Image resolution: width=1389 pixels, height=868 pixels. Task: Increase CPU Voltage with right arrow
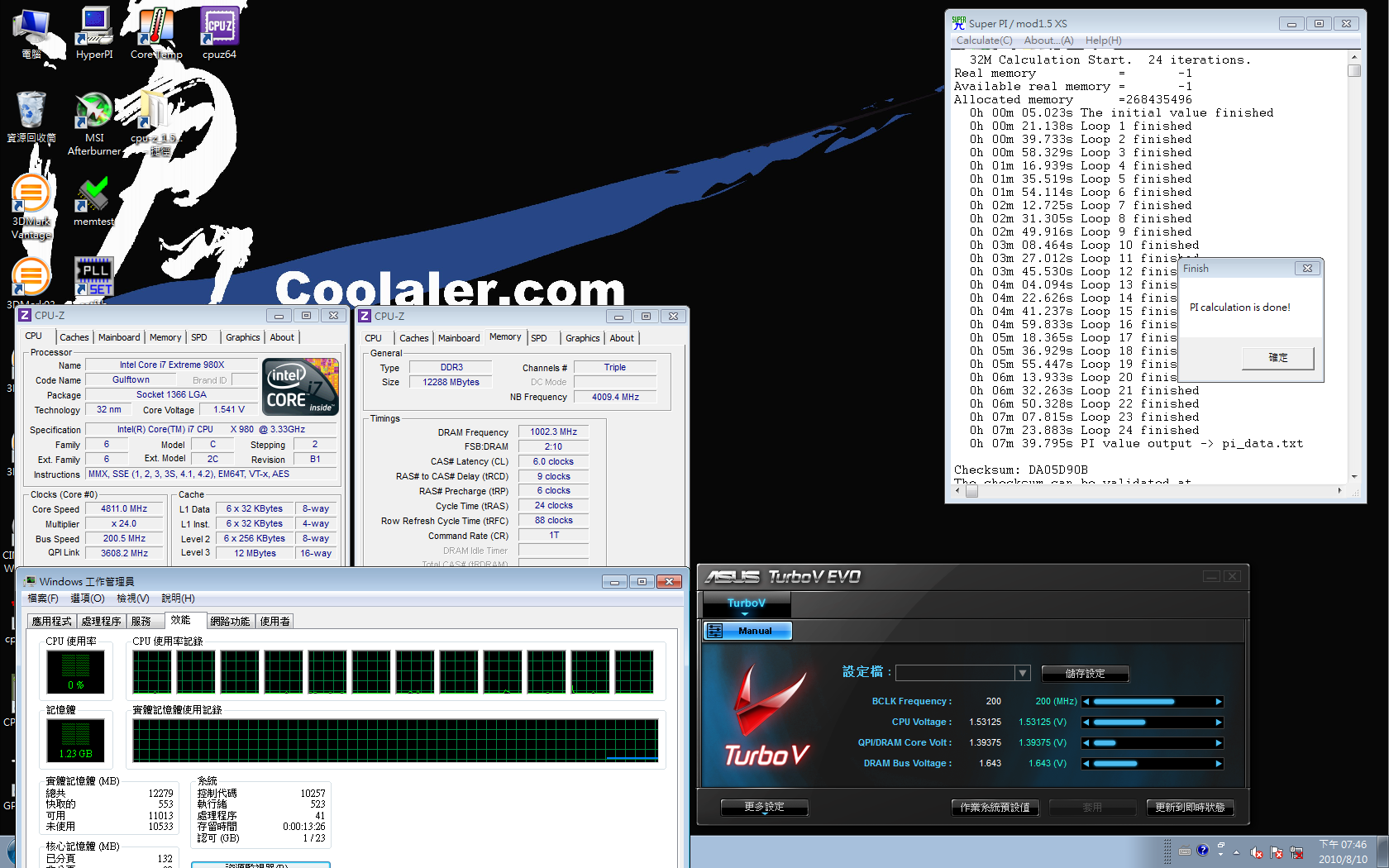click(x=1219, y=723)
